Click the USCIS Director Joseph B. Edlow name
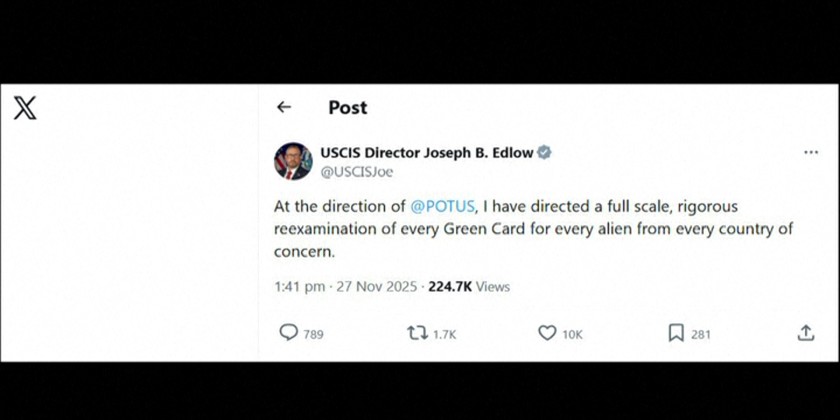 pos(427,153)
